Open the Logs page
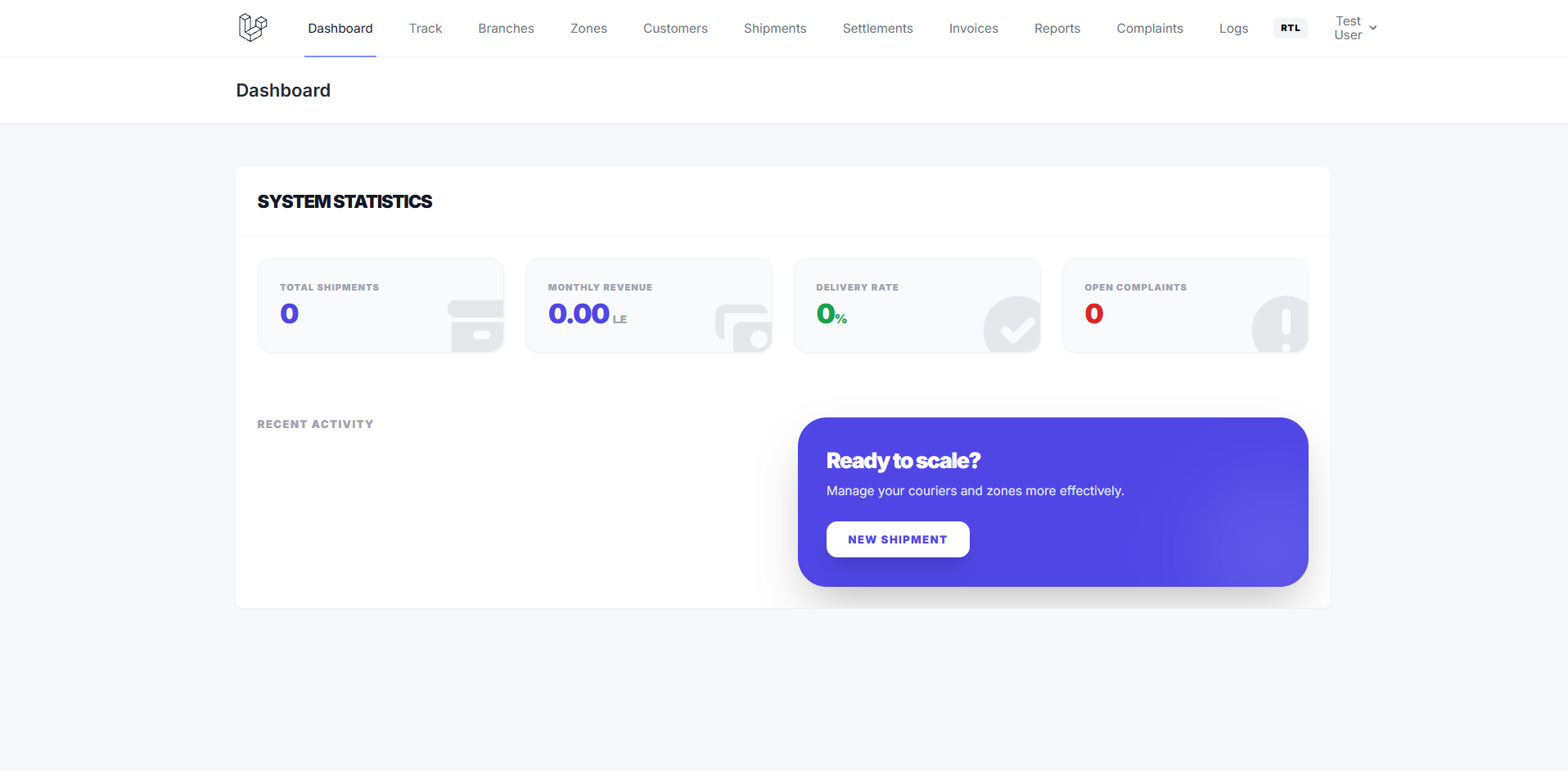 1233,29
